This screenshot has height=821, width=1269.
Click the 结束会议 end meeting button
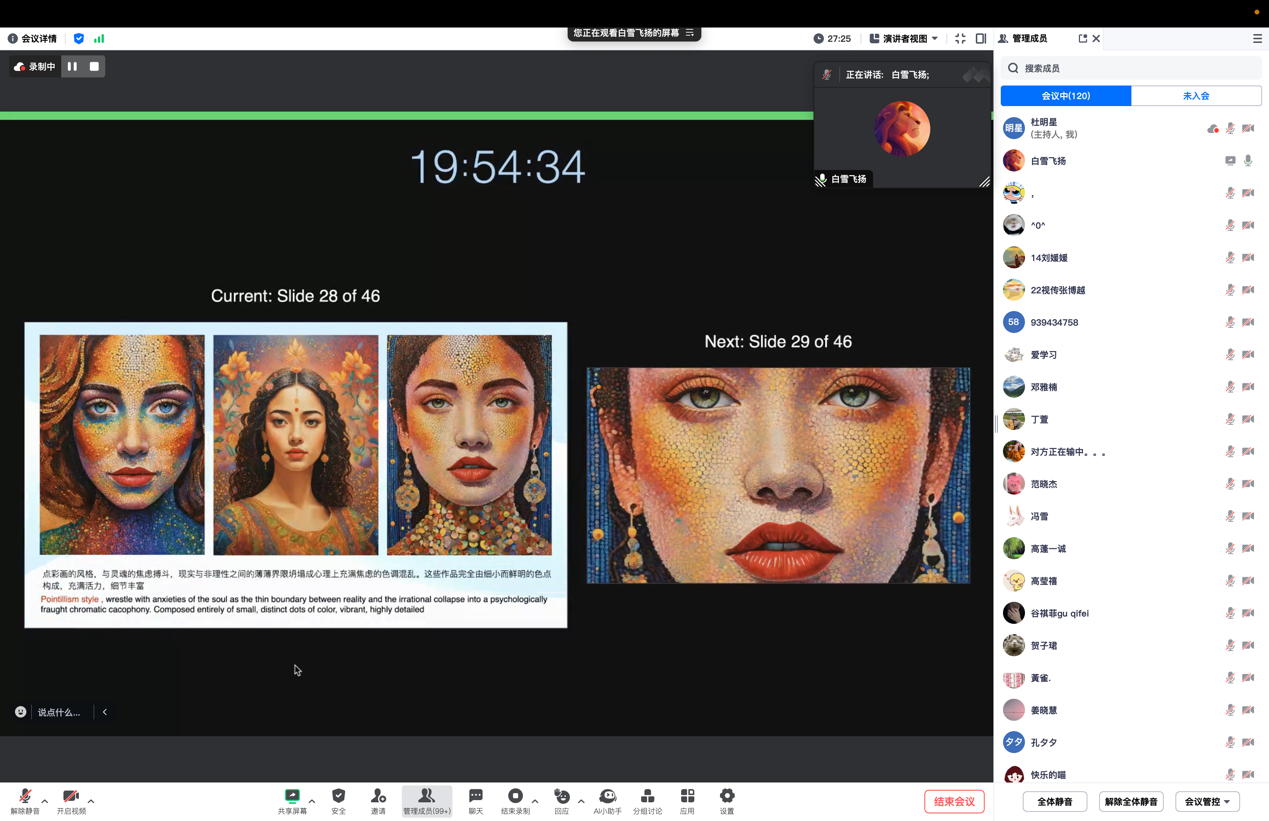point(954,802)
